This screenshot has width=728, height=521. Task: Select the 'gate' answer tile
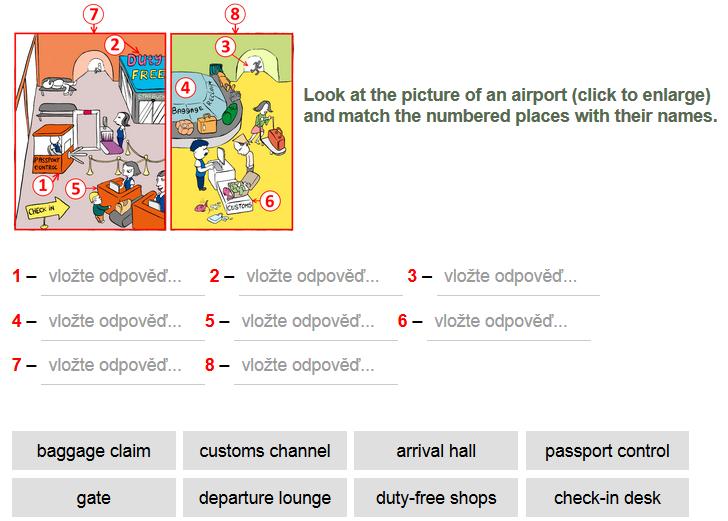tap(94, 498)
